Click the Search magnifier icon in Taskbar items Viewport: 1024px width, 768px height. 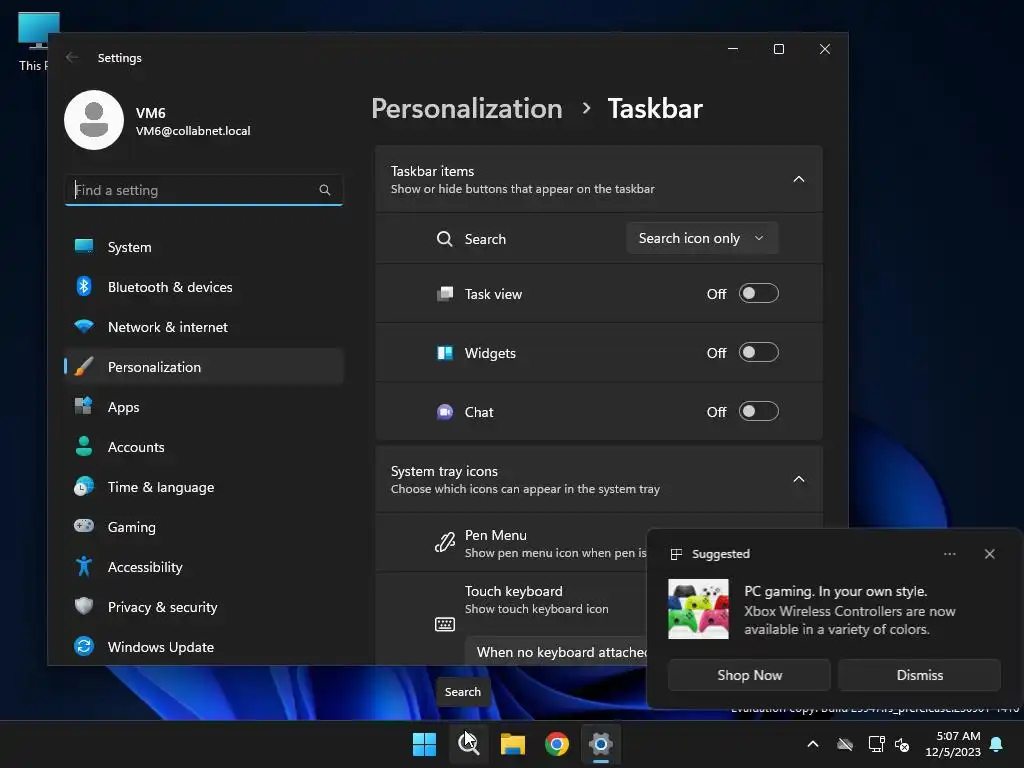pyautogui.click(x=445, y=239)
